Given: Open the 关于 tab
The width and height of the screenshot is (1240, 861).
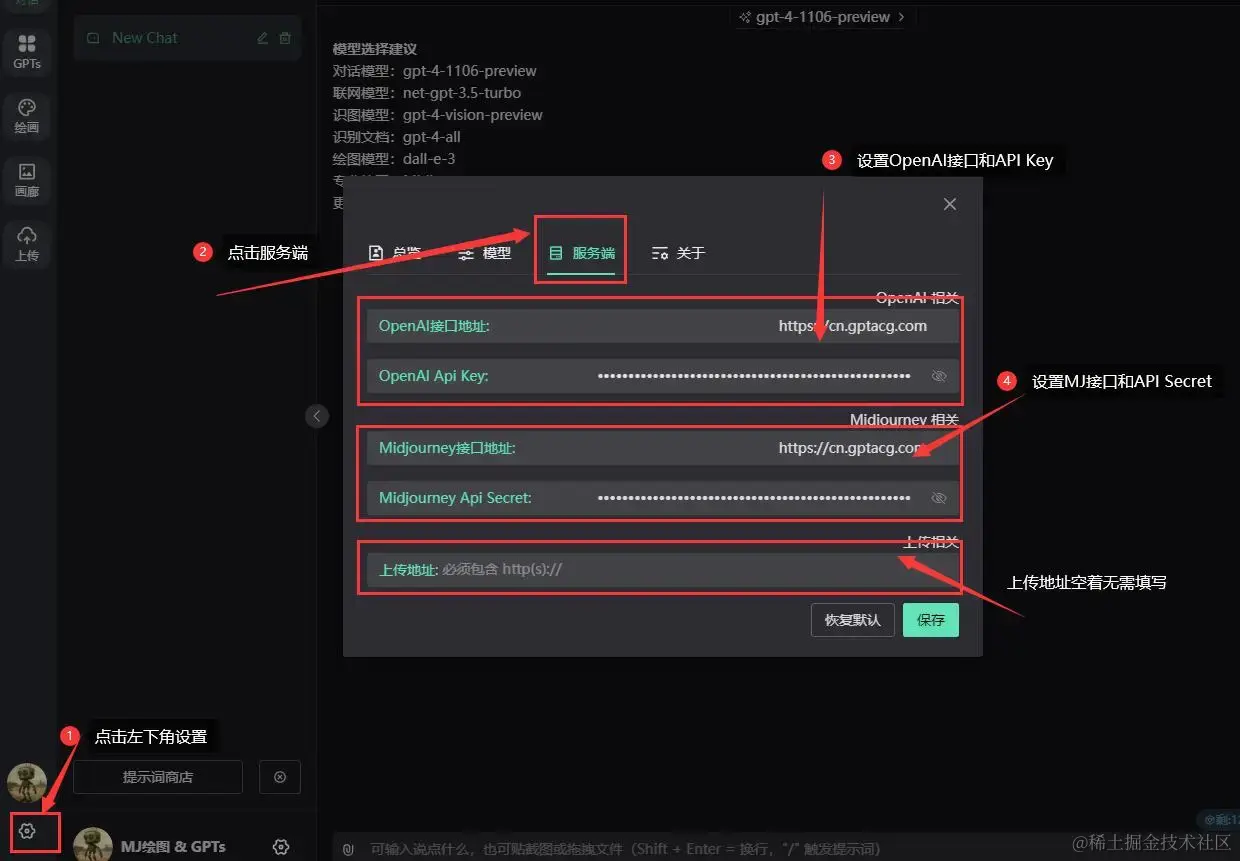Looking at the screenshot, I should (678, 253).
